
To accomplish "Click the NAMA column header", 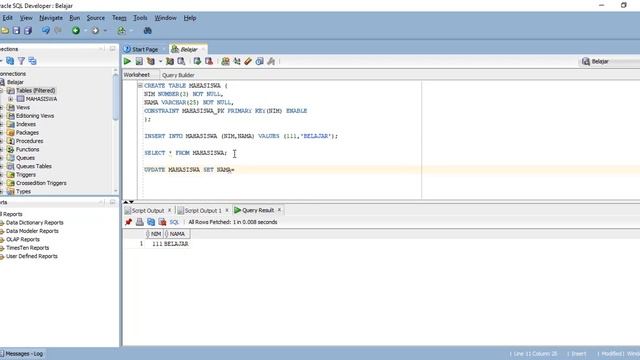I will point(177,234).
